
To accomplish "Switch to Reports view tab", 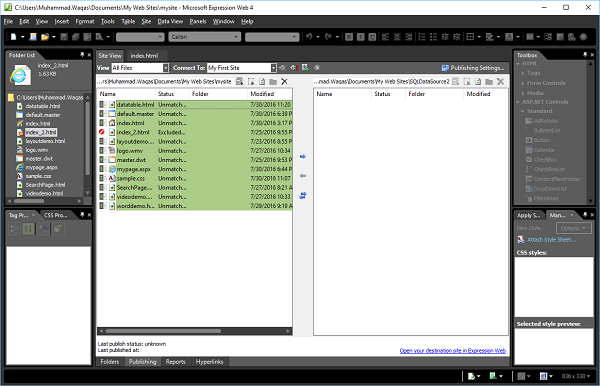I will (175, 362).
